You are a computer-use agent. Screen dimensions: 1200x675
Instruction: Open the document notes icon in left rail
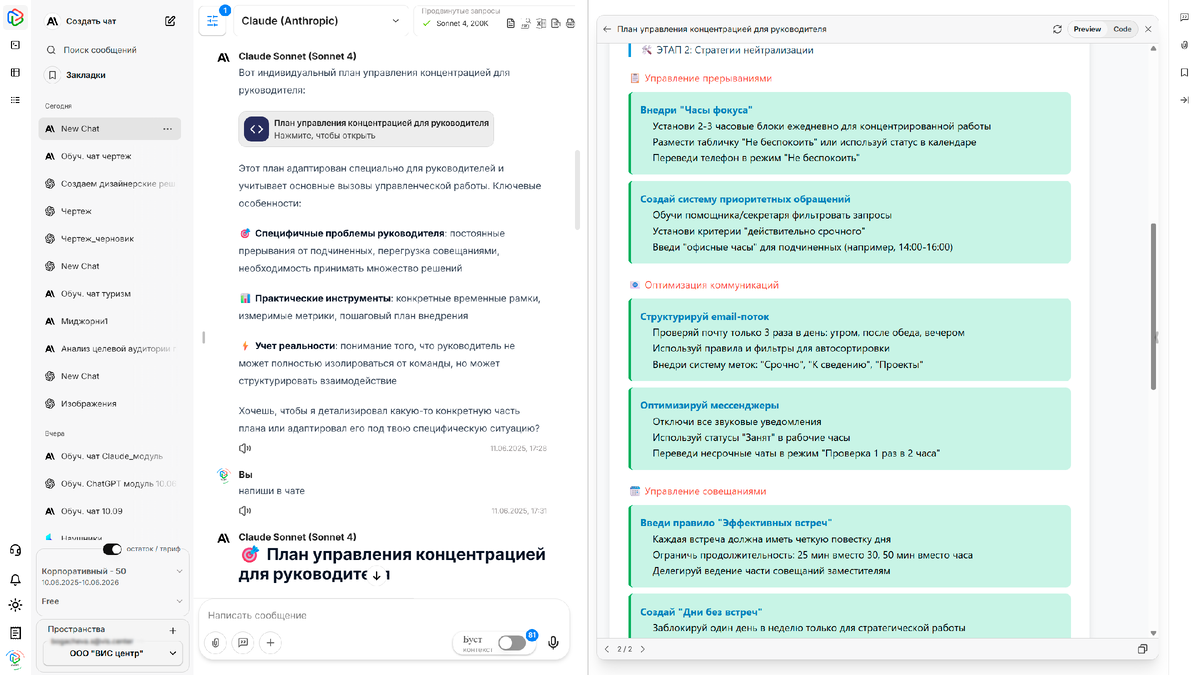tap(15, 632)
